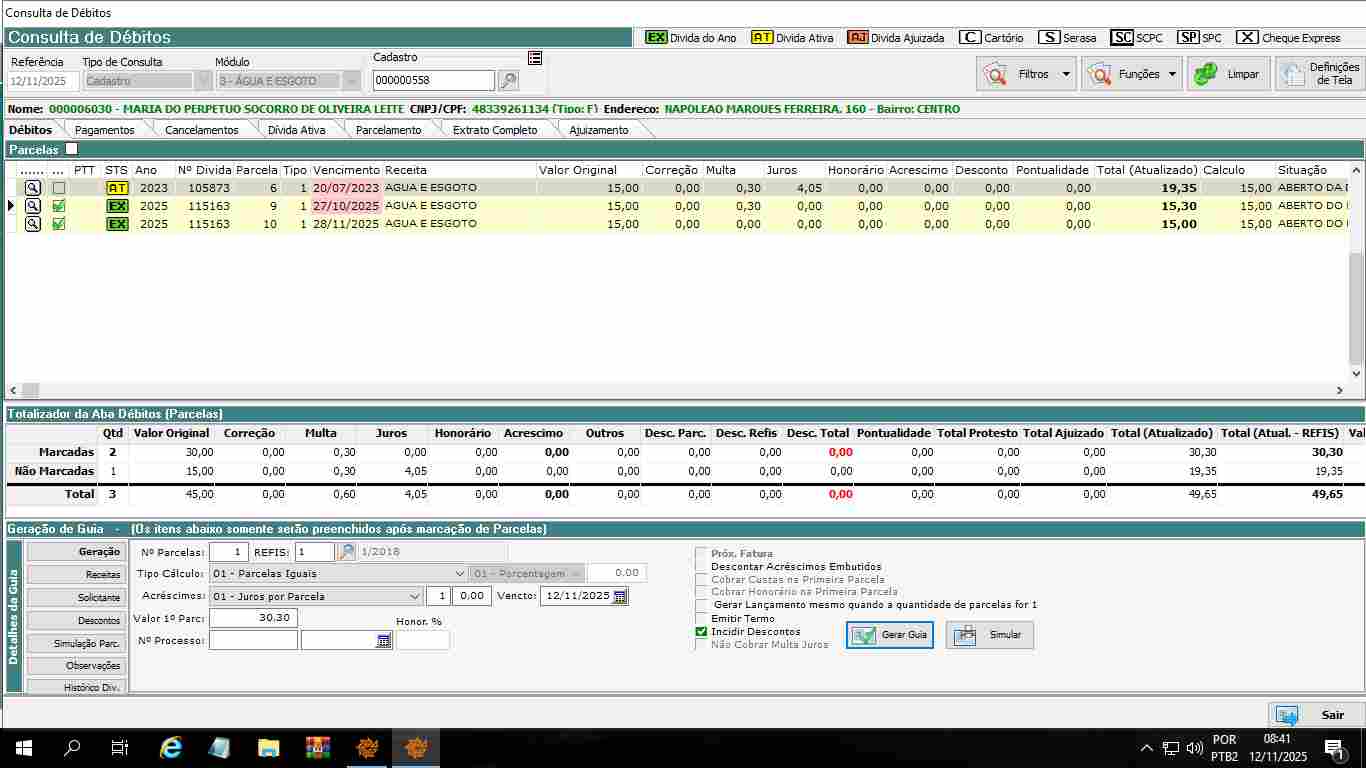Image resolution: width=1366 pixels, height=768 pixels.
Task: Click the Simular button
Action: click(990, 635)
